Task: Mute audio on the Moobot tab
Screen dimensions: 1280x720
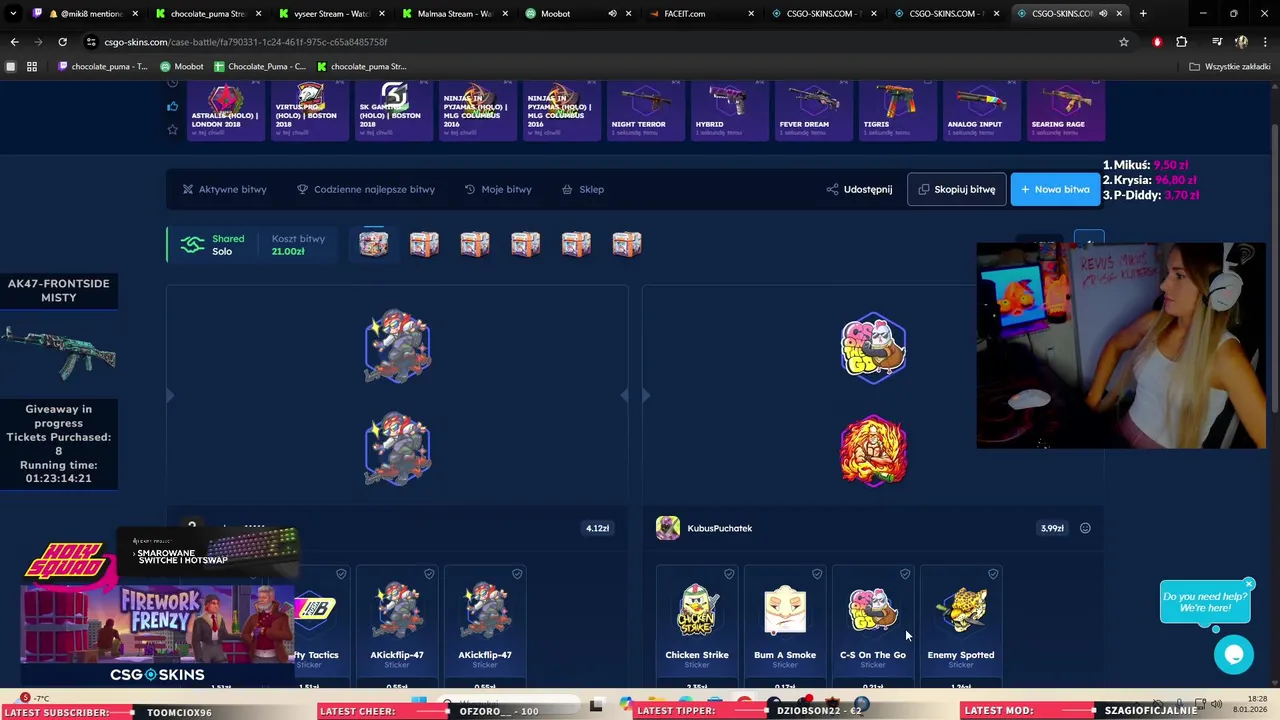Action: click(612, 14)
